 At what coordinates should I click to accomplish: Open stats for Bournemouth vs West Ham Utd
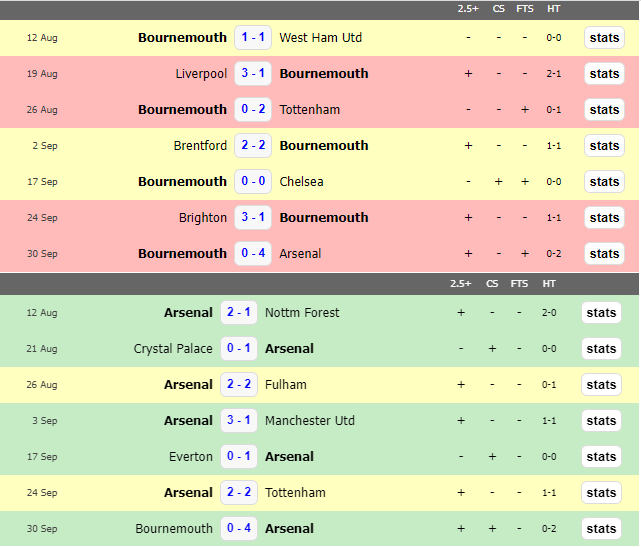[x=604, y=38]
